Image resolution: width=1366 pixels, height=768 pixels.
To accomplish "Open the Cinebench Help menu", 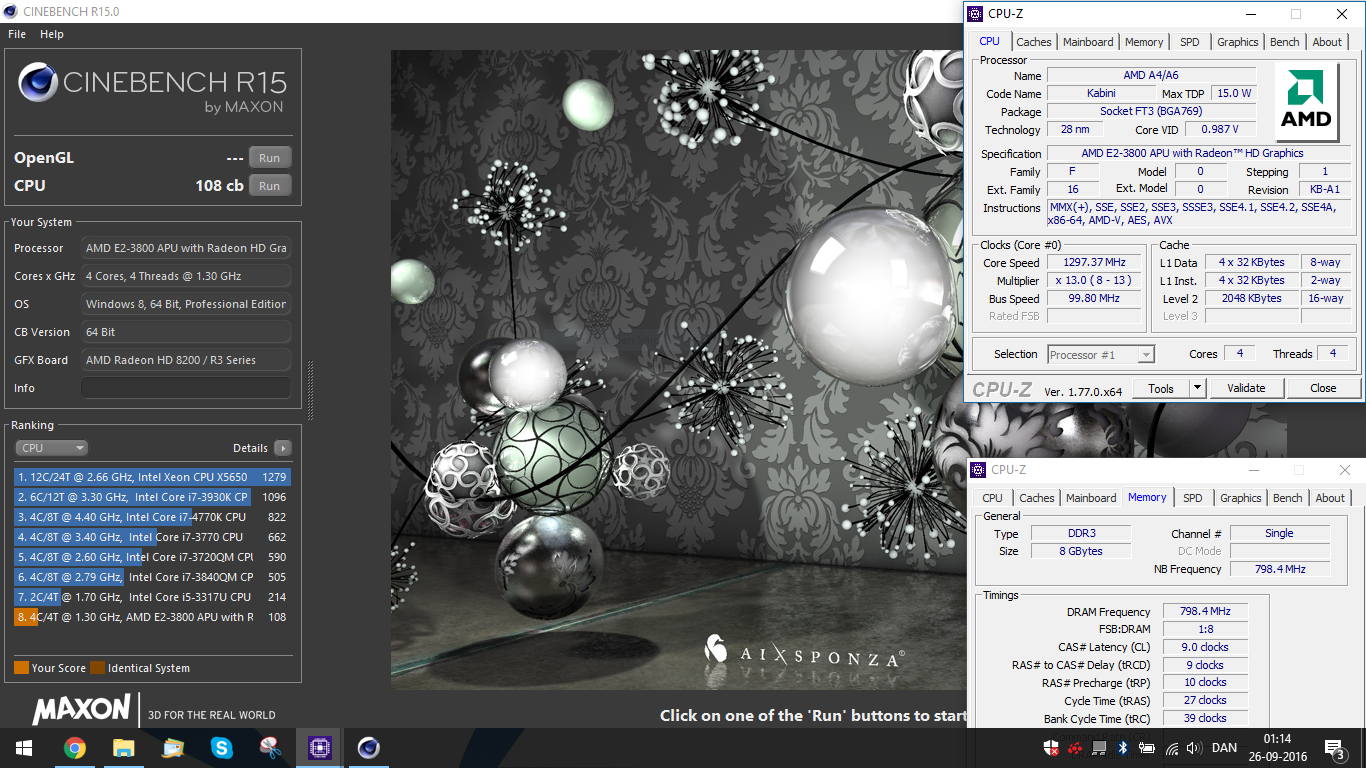I will click(52, 34).
